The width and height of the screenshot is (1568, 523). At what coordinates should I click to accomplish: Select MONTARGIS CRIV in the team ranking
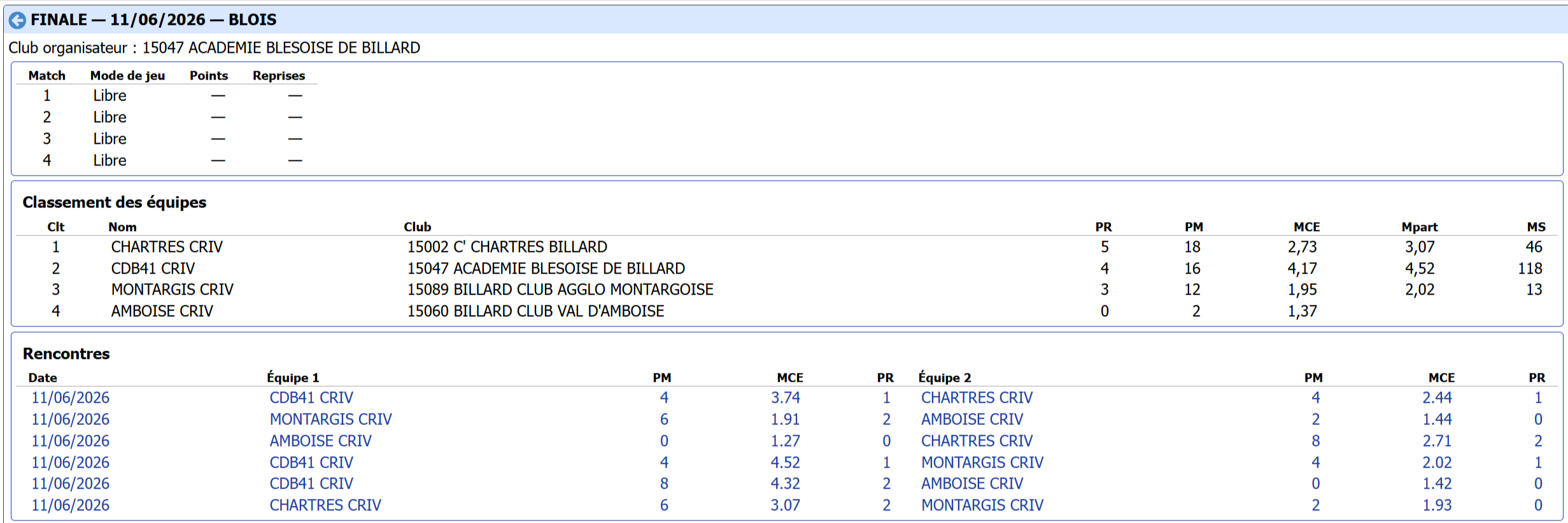(x=173, y=289)
